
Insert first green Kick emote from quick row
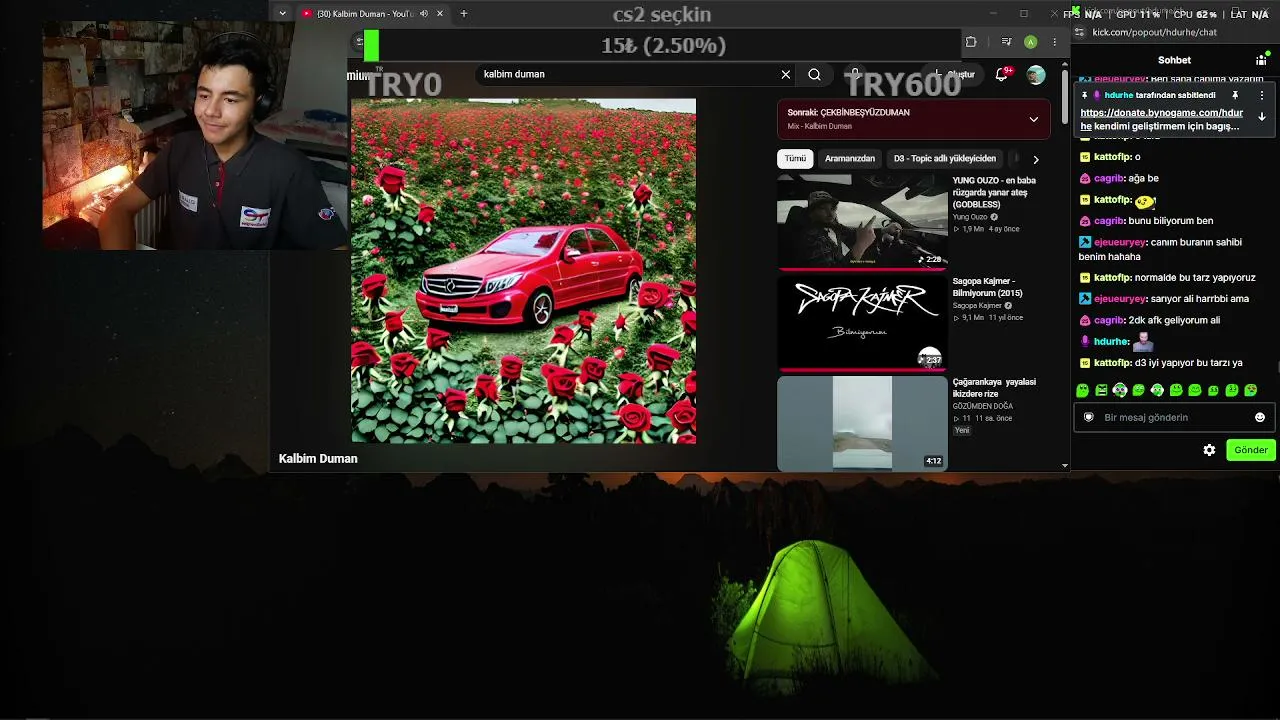(1083, 390)
